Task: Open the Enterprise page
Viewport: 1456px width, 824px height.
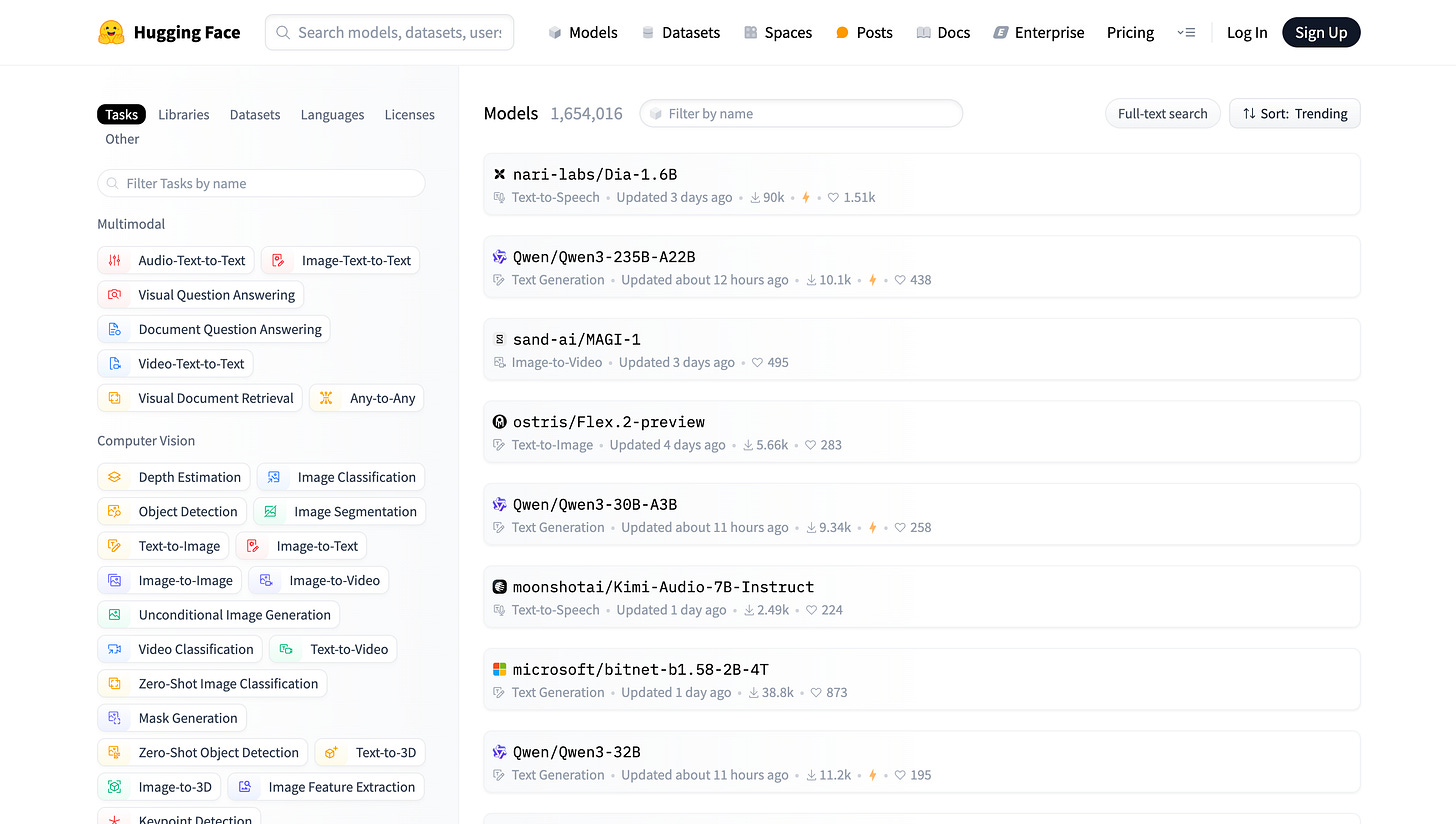Action: [x=1038, y=32]
